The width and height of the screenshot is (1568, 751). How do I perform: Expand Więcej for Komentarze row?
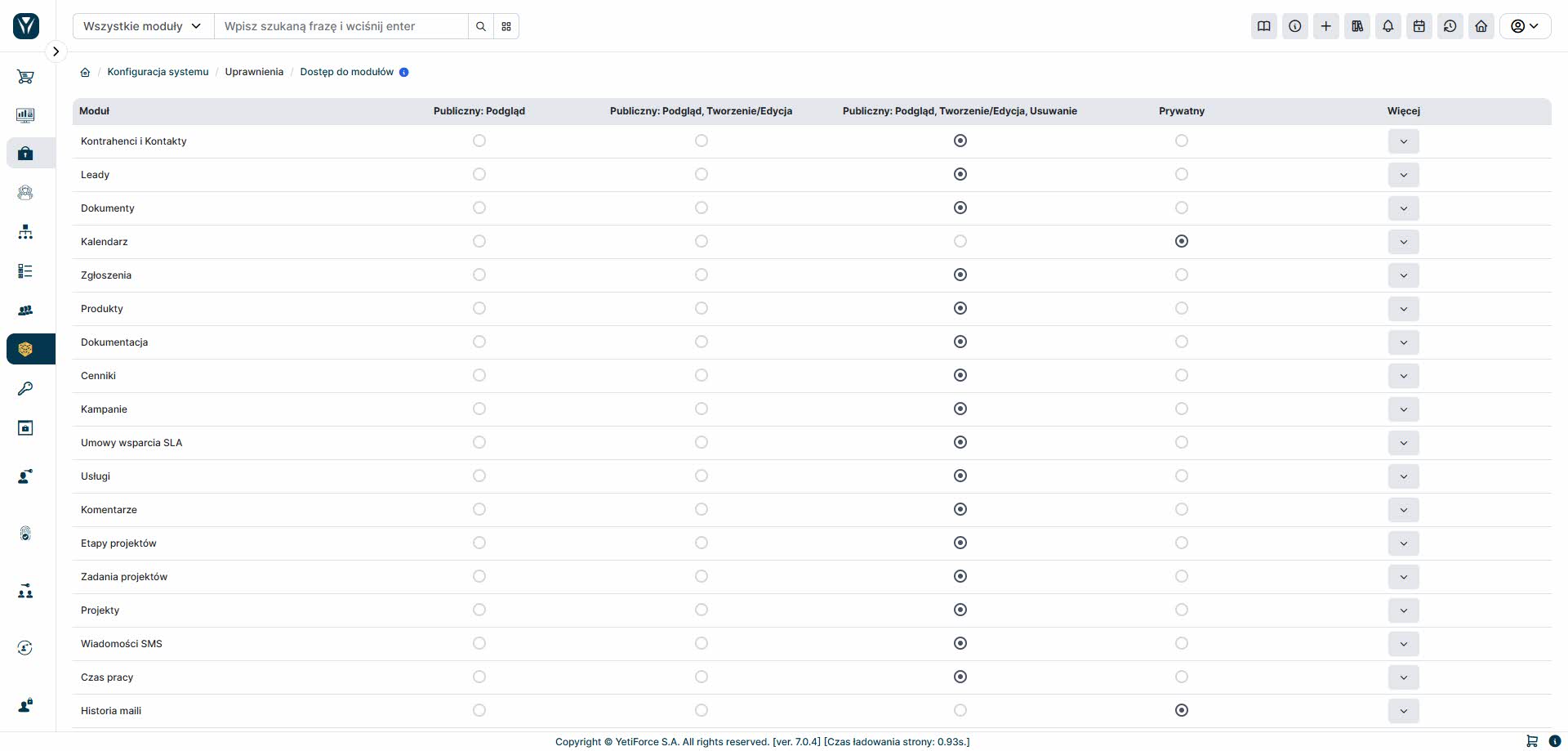1404,510
